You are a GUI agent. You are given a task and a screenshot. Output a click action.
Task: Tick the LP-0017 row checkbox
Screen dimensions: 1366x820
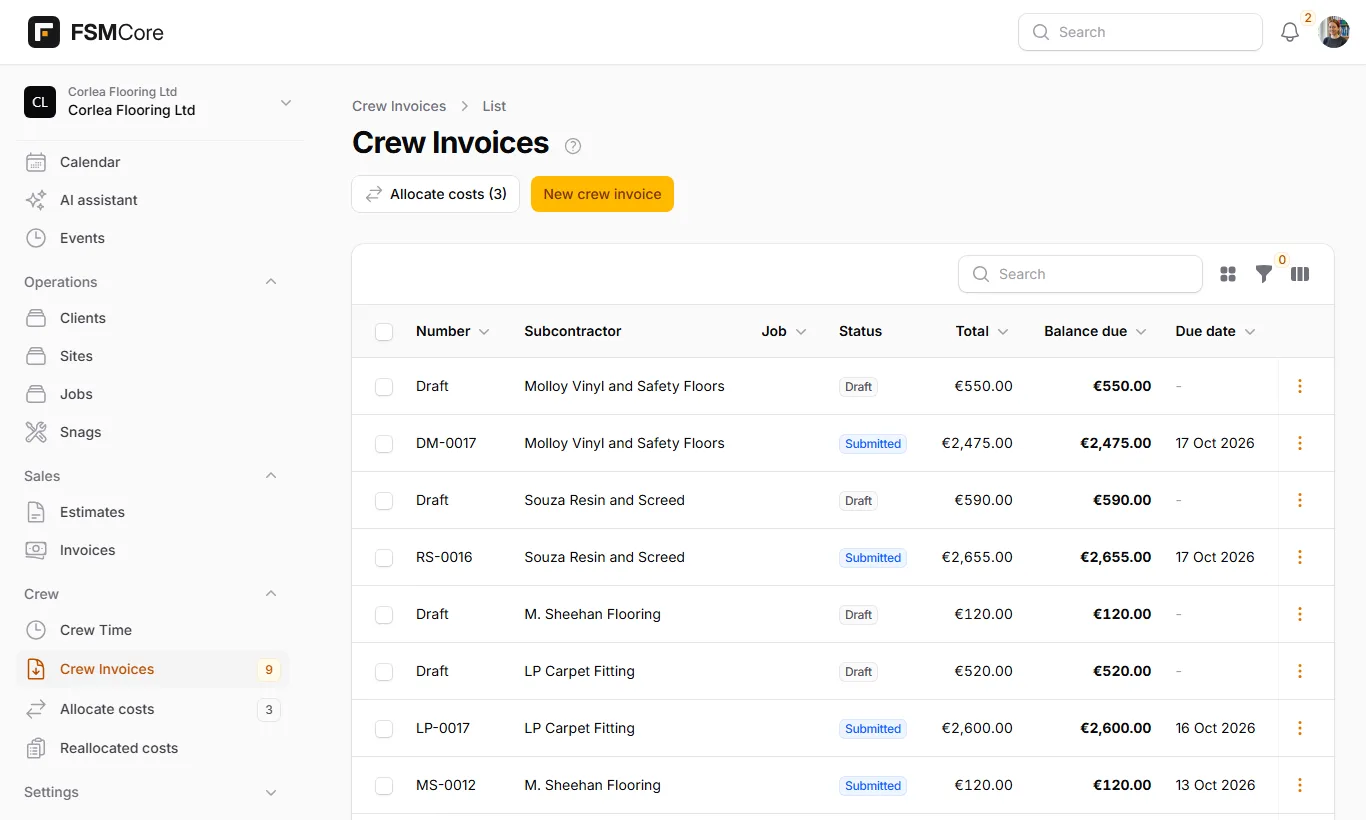tap(384, 729)
